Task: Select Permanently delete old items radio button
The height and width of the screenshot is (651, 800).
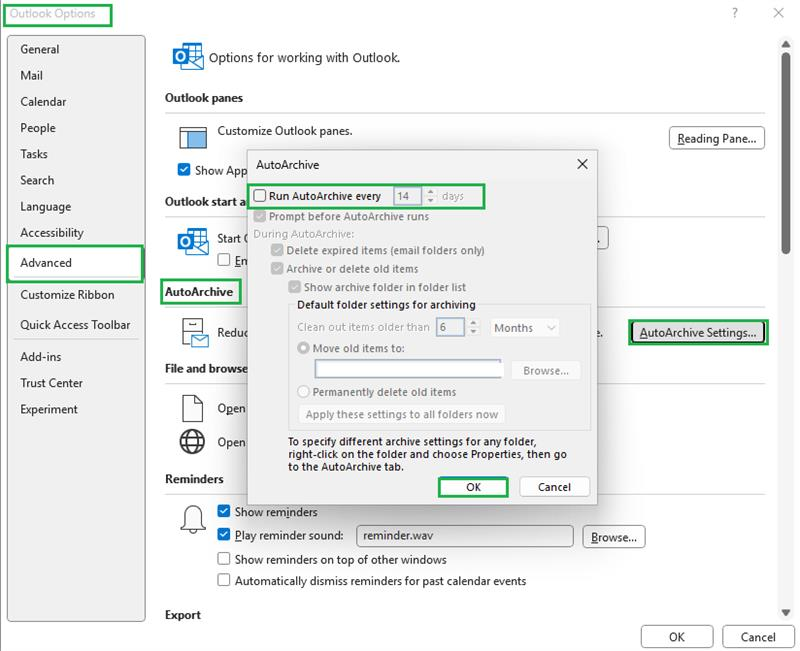Action: (x=303, y=392)
